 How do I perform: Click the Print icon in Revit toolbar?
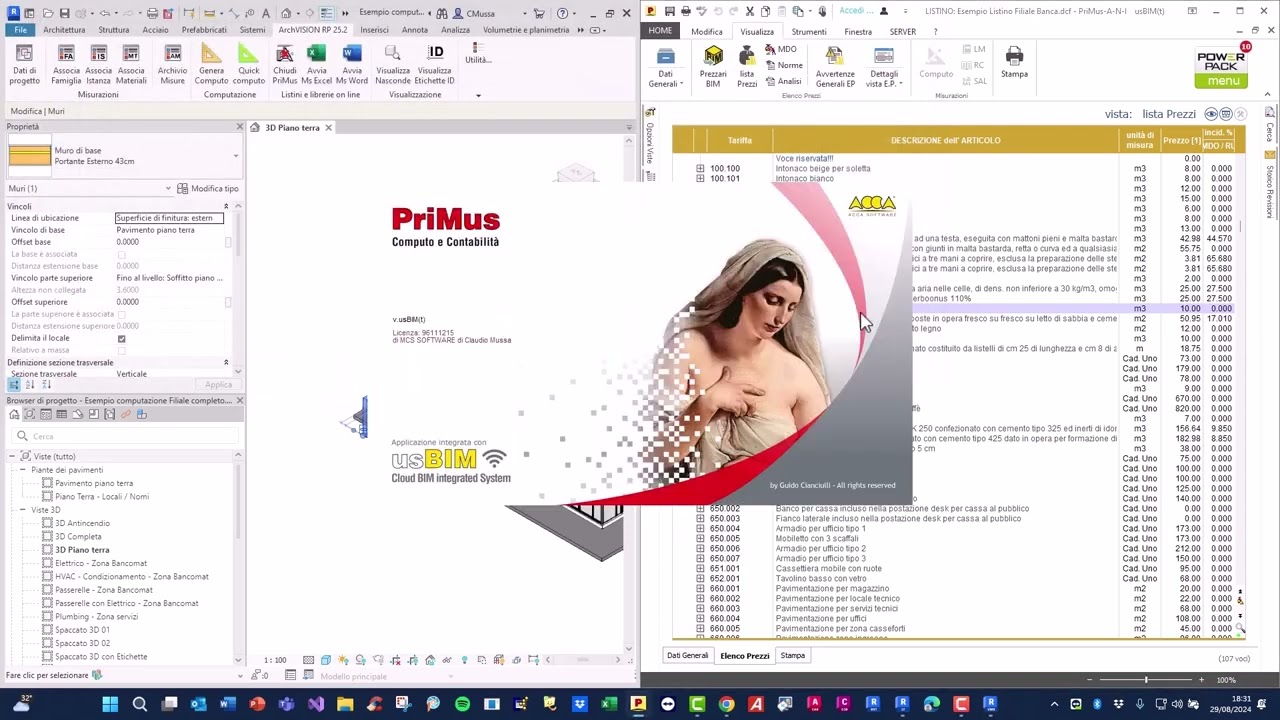pos(153,13)
